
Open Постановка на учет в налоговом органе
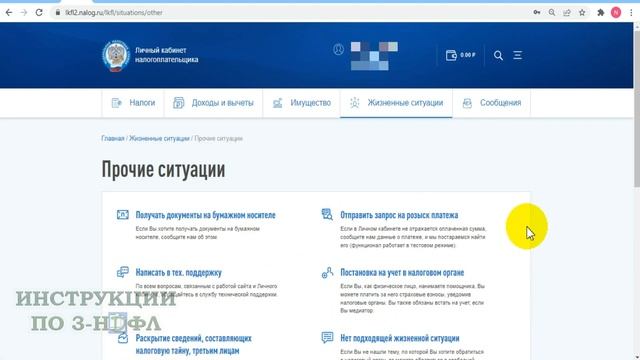pos(402,273)
